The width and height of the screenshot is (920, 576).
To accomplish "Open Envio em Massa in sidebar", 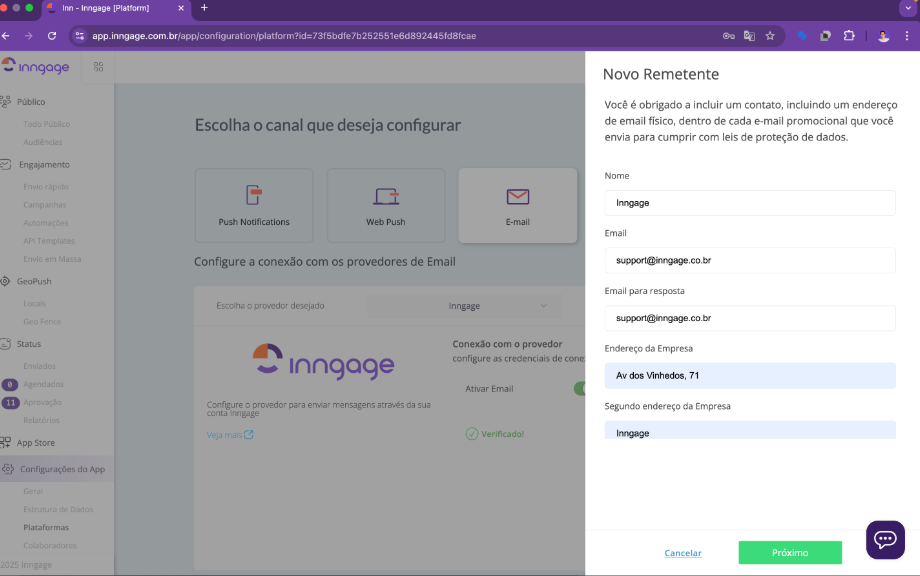I will point(52,259).
